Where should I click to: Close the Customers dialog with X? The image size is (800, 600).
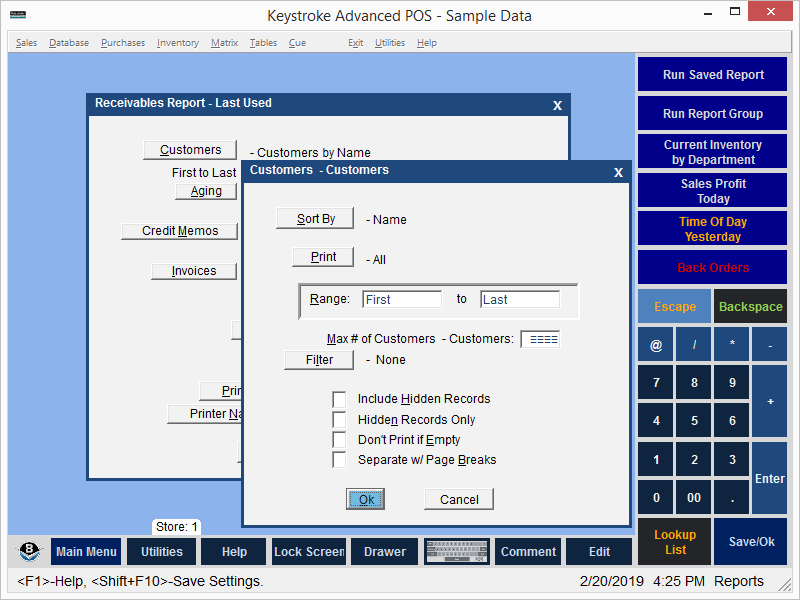tap(618, 172)
